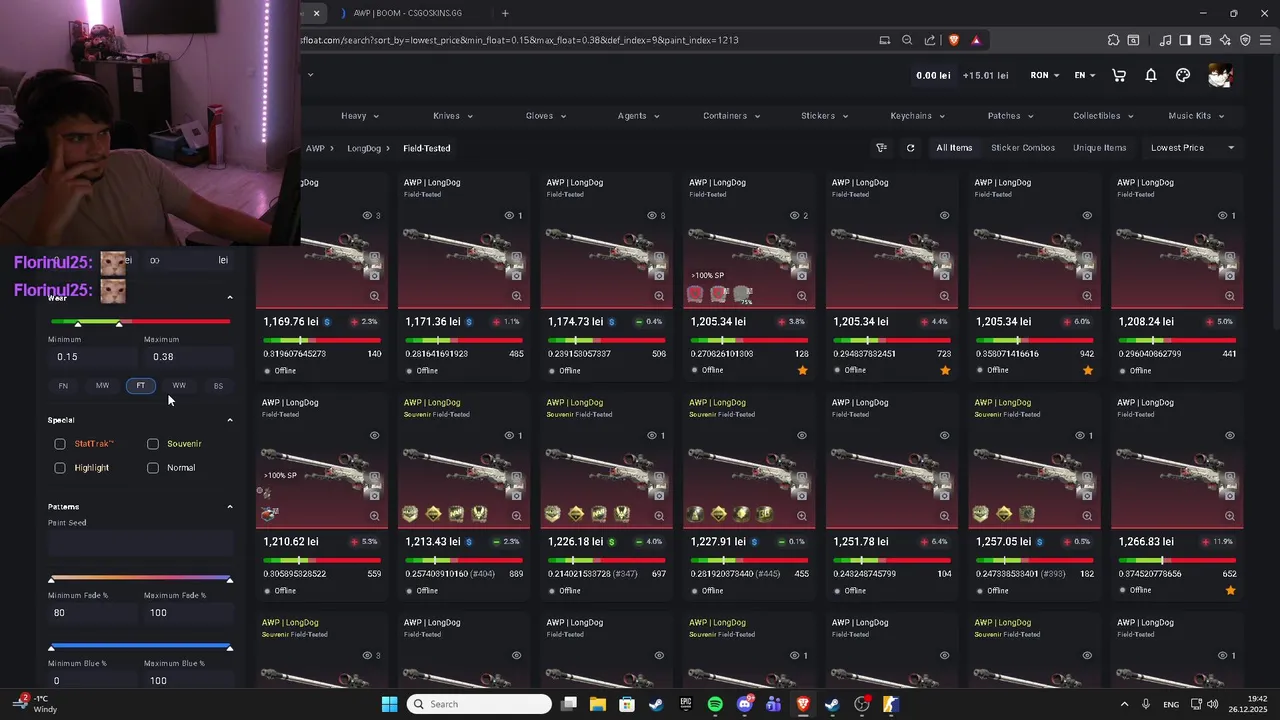Open File Explorer from the taskbar
This screenshot has width=1280, height=720.
click(597, 704)
